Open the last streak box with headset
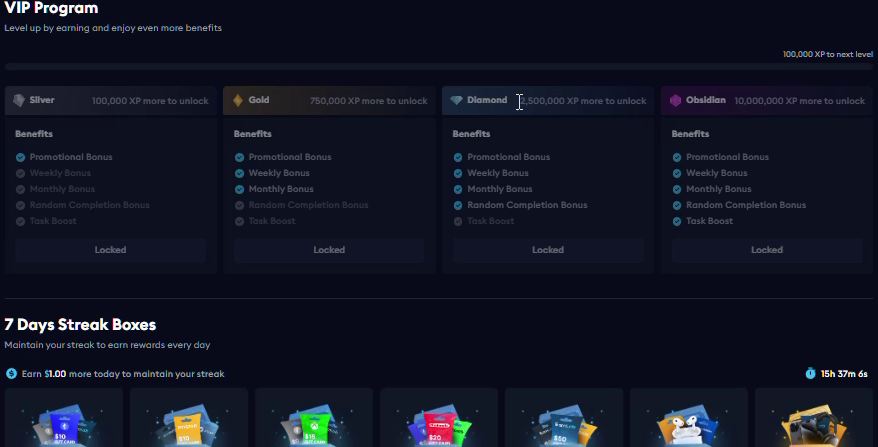 814,417
